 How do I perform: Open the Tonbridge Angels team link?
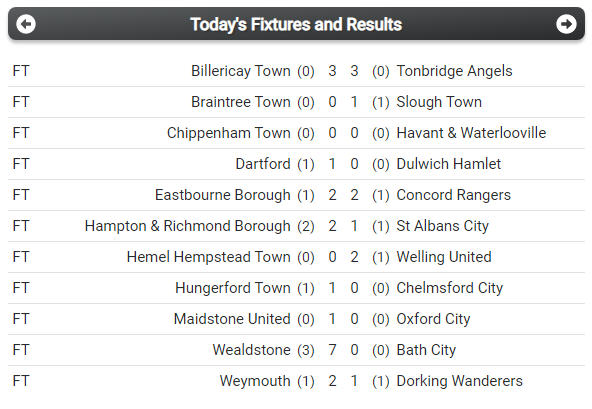pyautogui.click(x=454, y=71)
